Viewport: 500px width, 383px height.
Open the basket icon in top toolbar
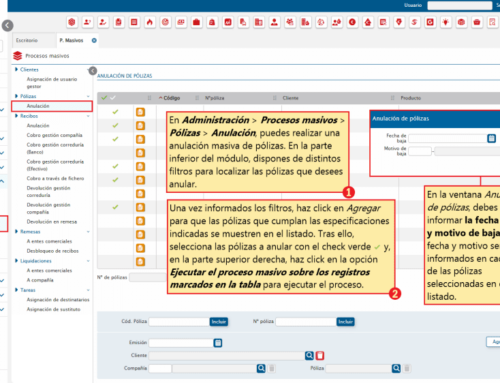pyautogui.click(x=477, y=22)
